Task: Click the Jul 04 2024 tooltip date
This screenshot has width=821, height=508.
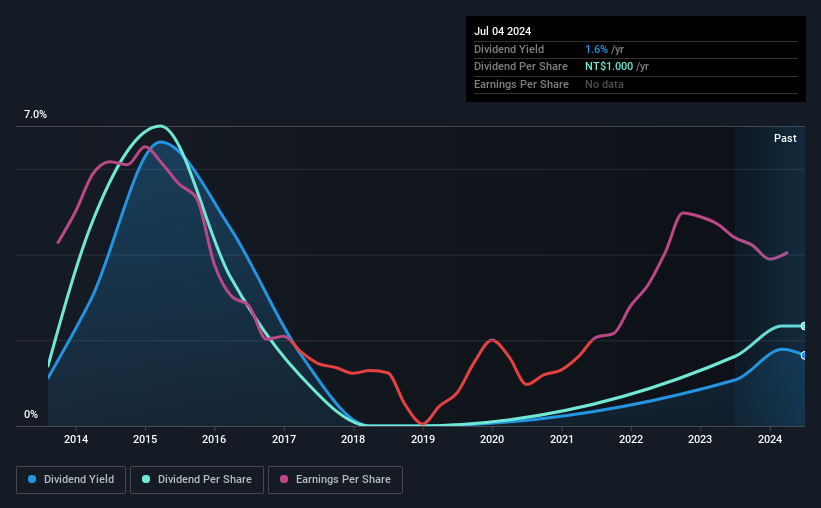Action: (502, 31)
